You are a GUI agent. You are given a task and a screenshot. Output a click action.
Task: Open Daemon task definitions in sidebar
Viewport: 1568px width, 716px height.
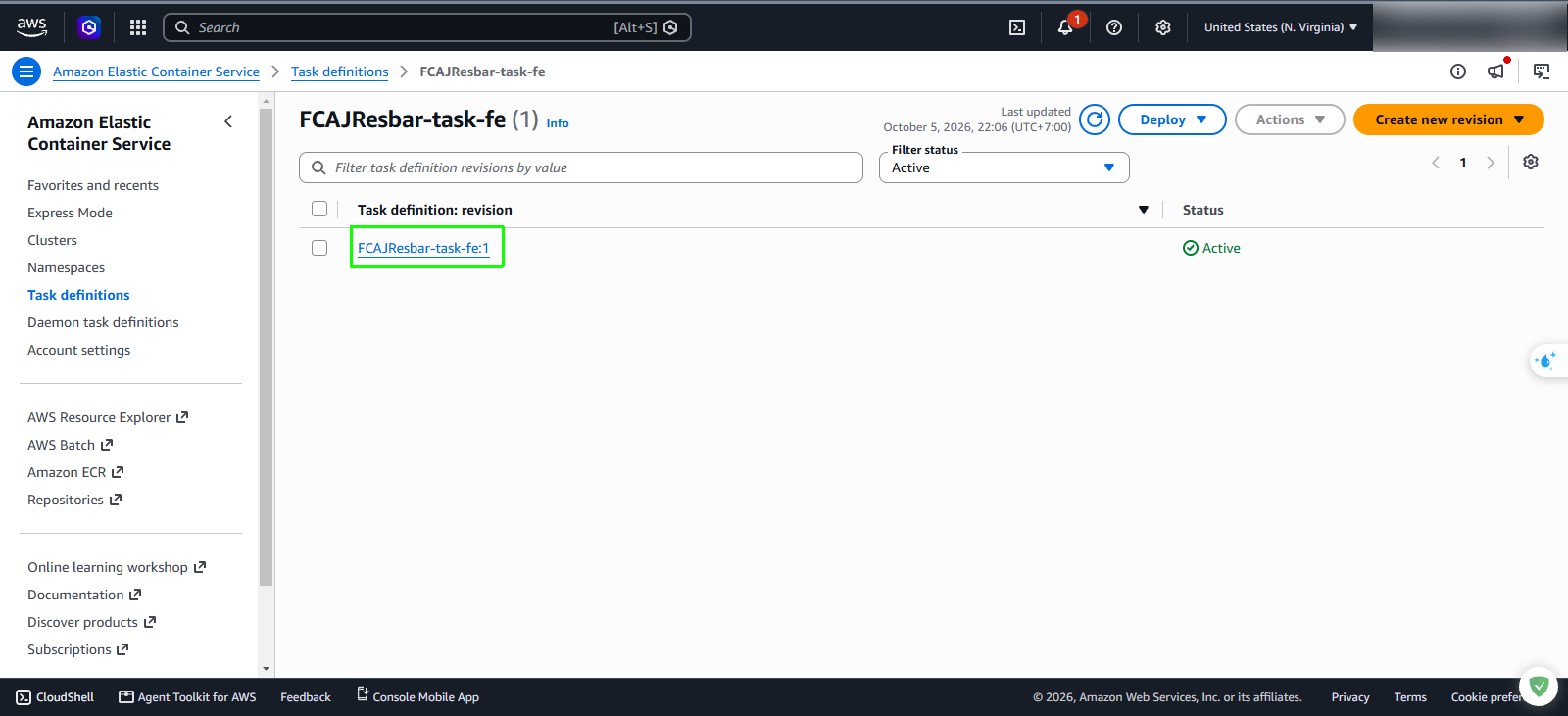pyautogui.click(x=103, y=322)
